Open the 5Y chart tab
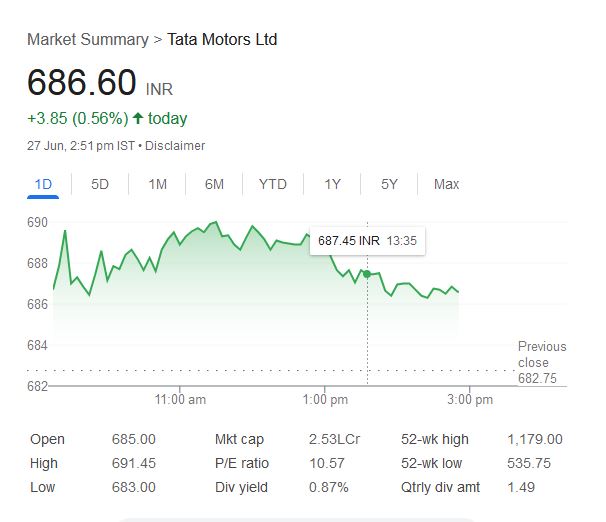The width and height of the screenshot is (606, 522). pyautogui.click(x=389, y=184)
